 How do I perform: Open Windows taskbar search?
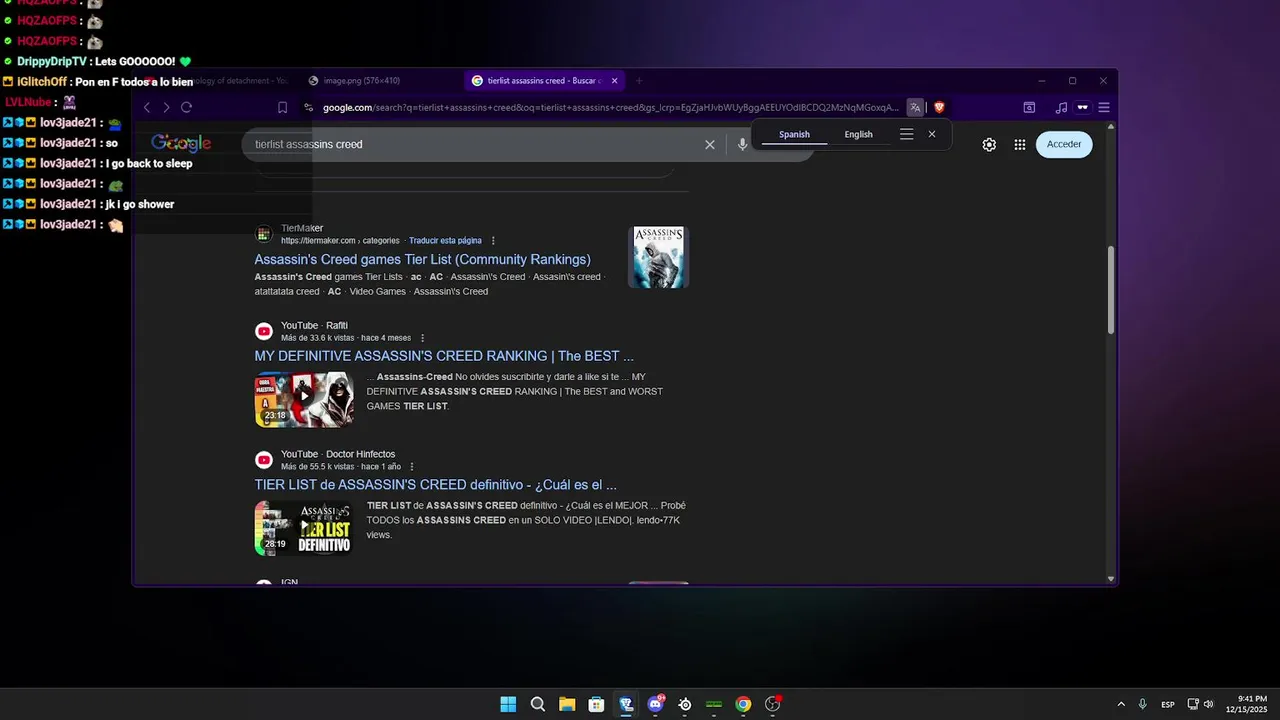pyautogui.click(x=537, y=704)
